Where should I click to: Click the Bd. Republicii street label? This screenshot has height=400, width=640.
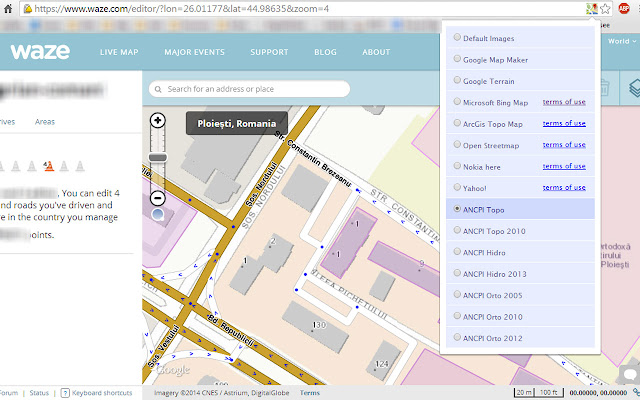tap(231, 331)
